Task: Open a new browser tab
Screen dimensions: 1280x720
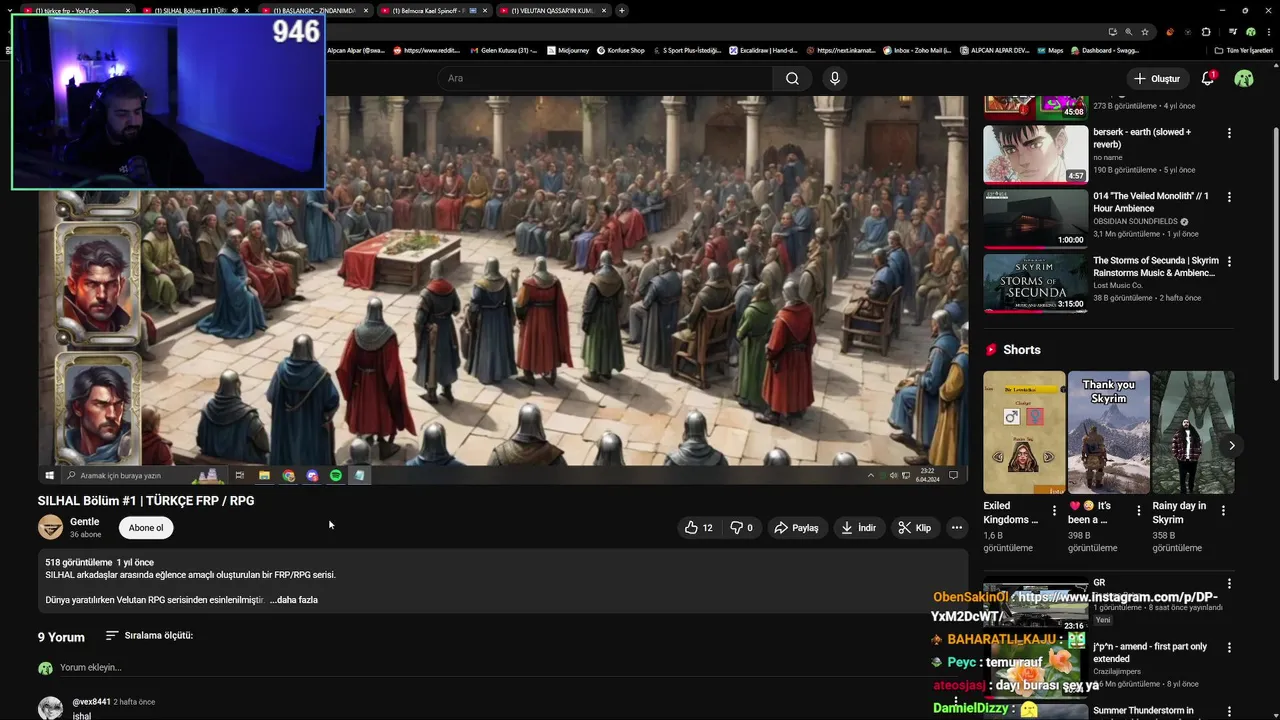Action: coord(622,10)
